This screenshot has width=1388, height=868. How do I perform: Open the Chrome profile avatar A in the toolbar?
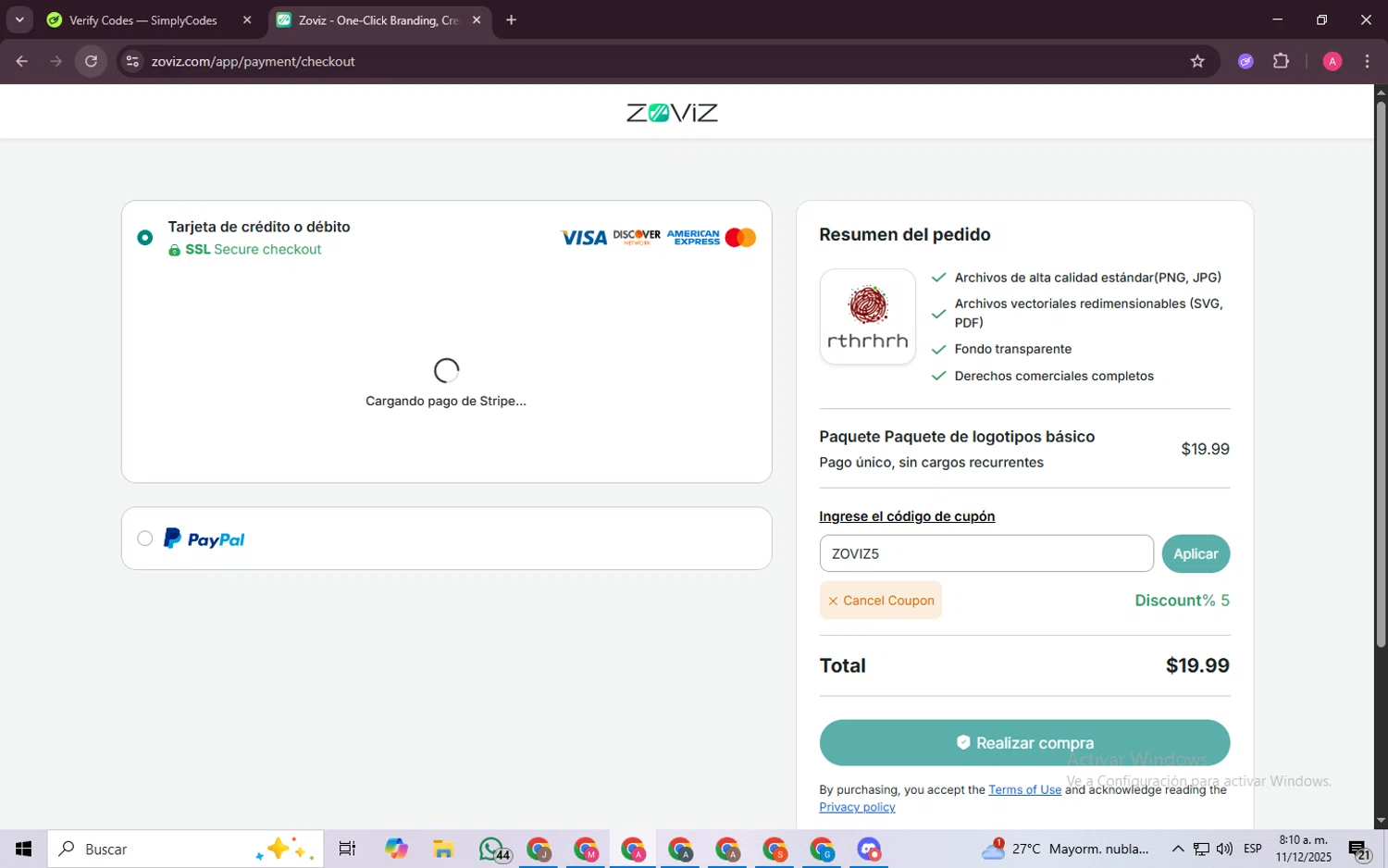1332,61
